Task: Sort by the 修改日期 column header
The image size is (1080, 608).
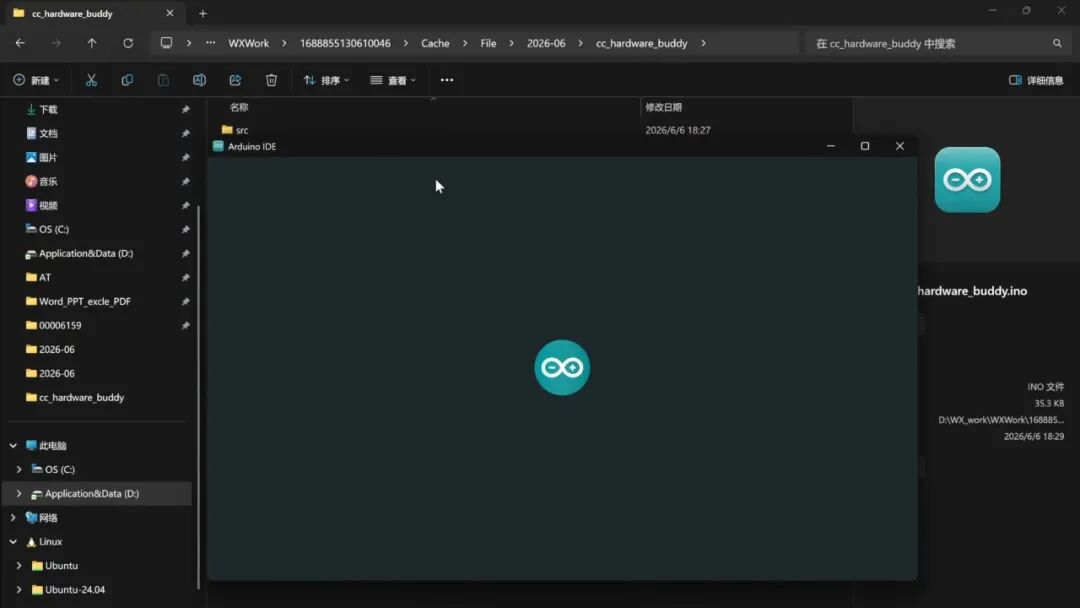Action: click(663, 107)
